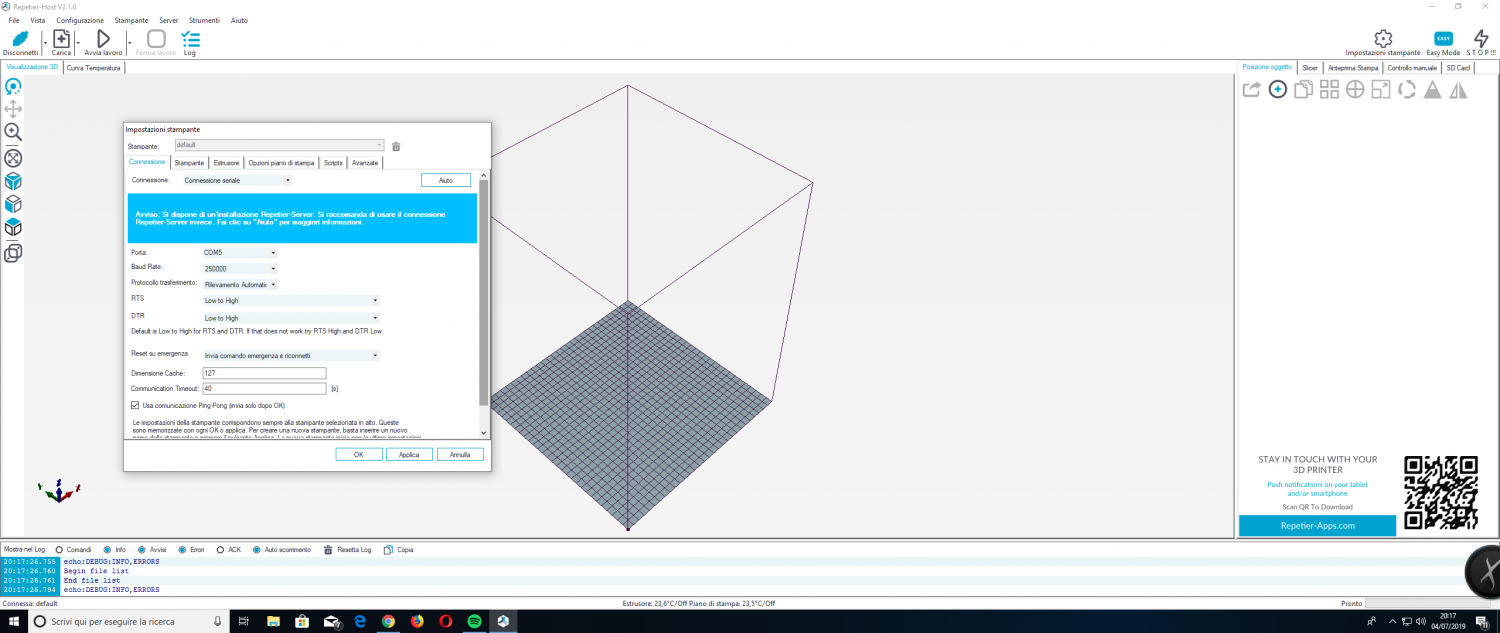Open the RTS Low to High dropdown
The image size is (1500, 633).
tap(291, 300)
